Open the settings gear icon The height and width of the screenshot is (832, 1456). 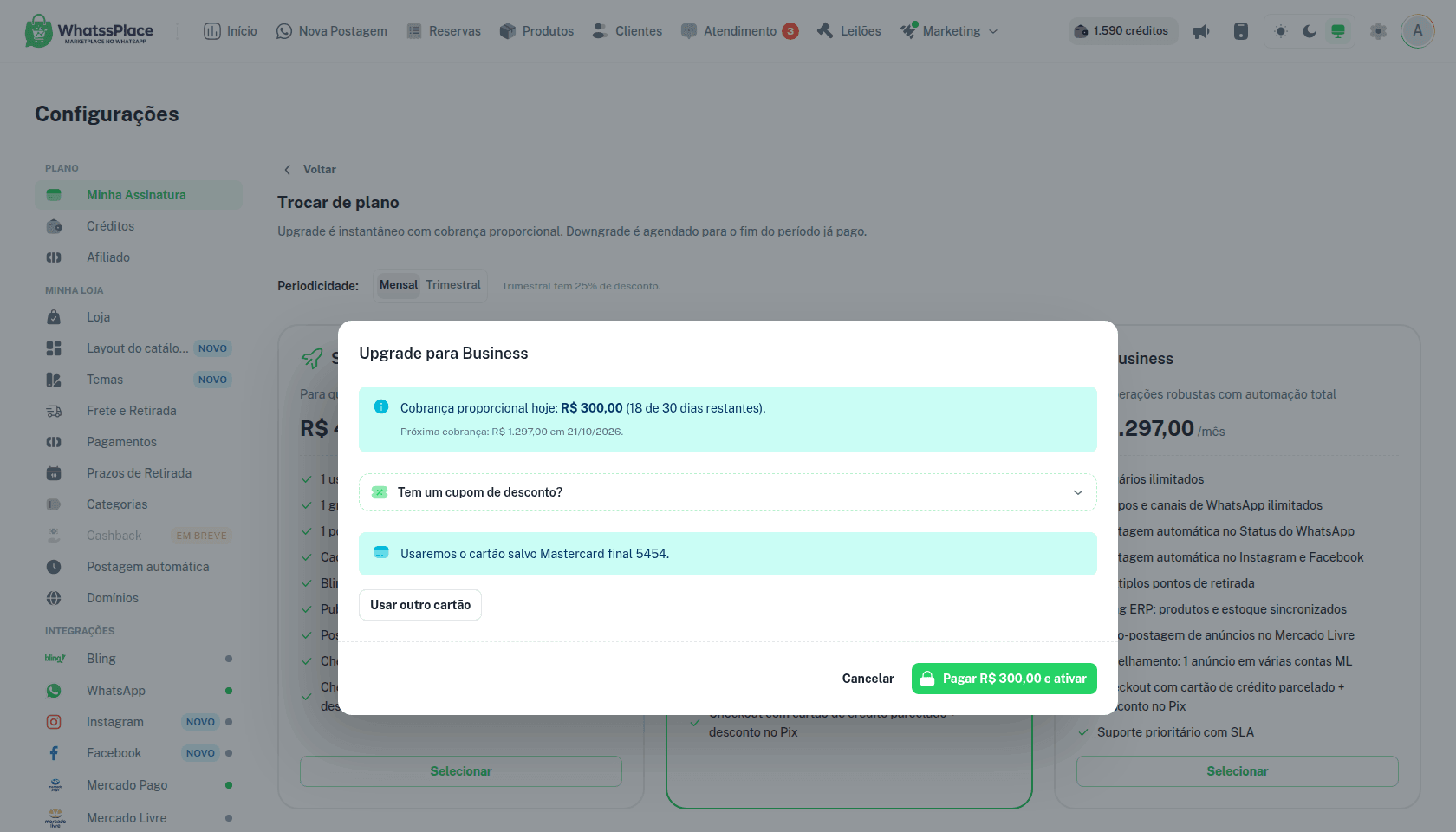(1378, 31)
